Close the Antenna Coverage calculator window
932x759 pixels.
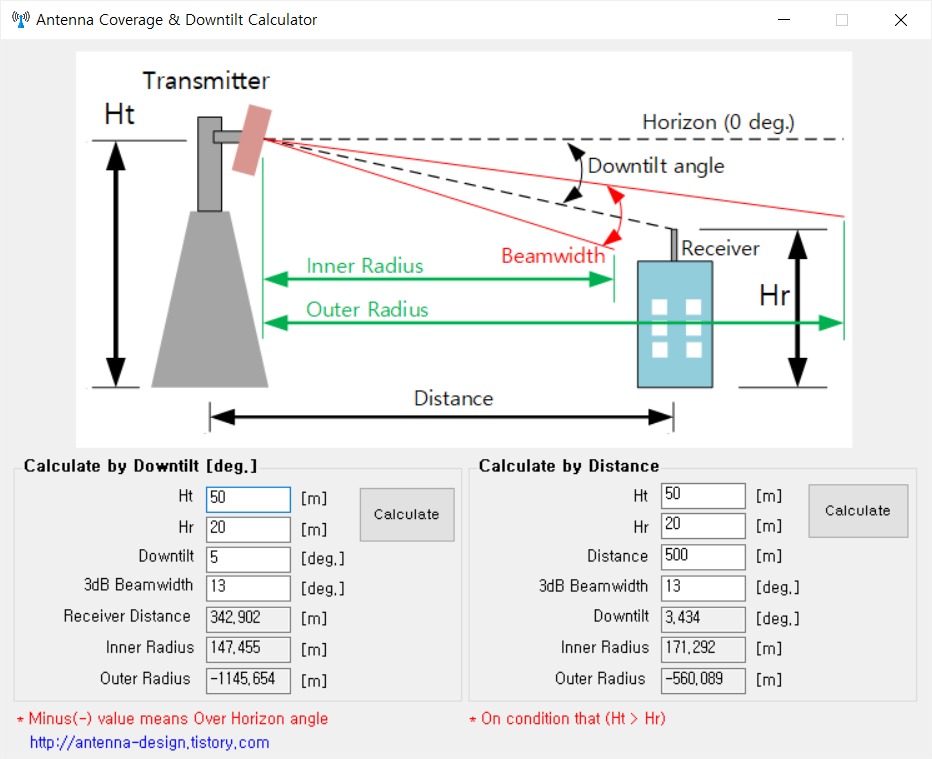(x=900, y=20)
